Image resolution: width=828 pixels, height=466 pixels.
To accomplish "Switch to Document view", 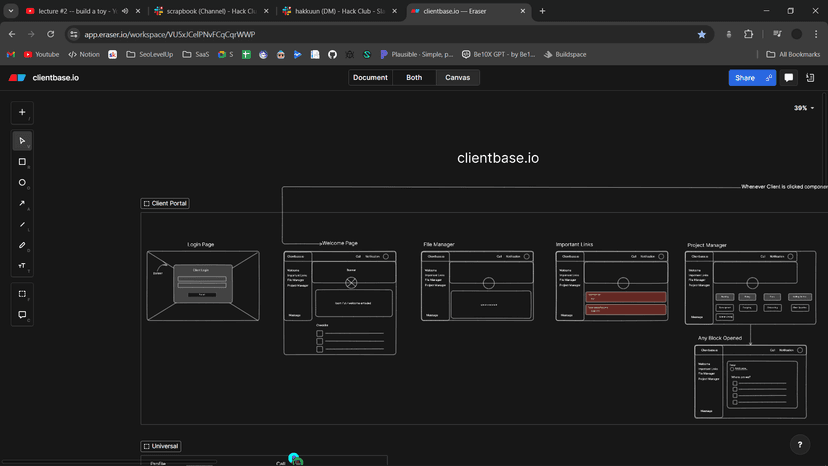I will point(370,78).
